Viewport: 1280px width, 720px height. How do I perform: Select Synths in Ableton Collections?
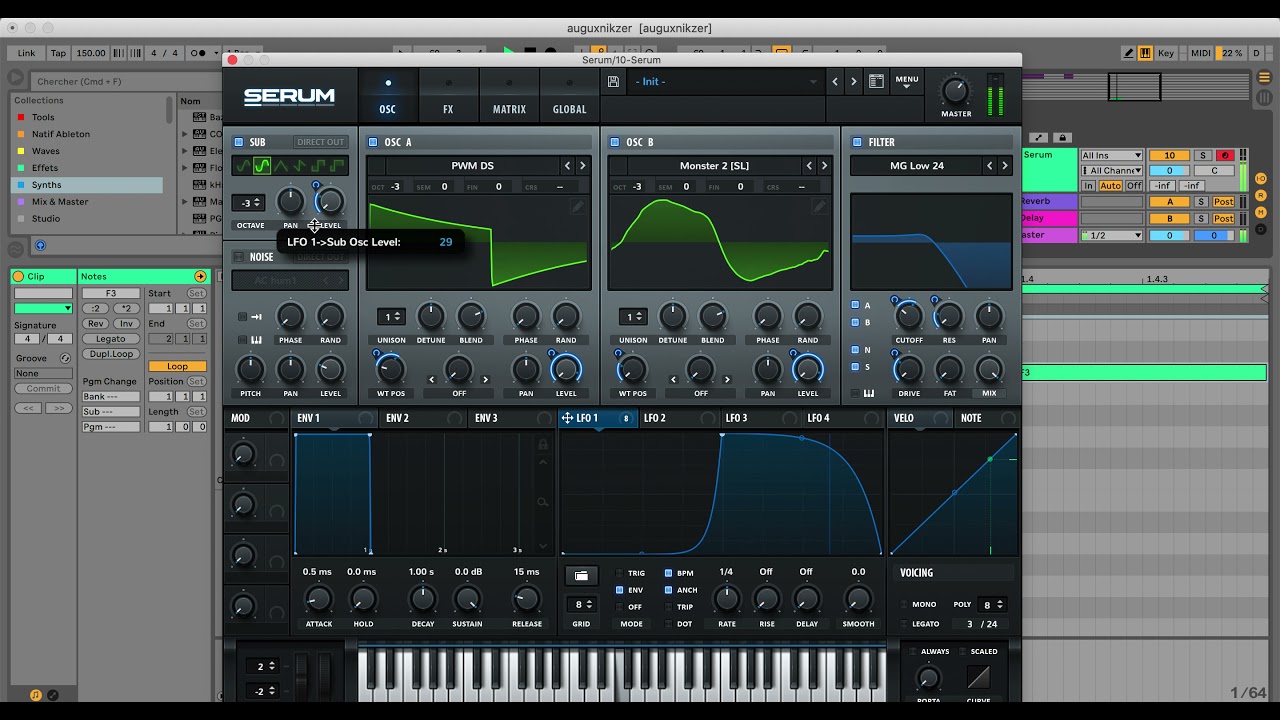[x=87, y=185]
